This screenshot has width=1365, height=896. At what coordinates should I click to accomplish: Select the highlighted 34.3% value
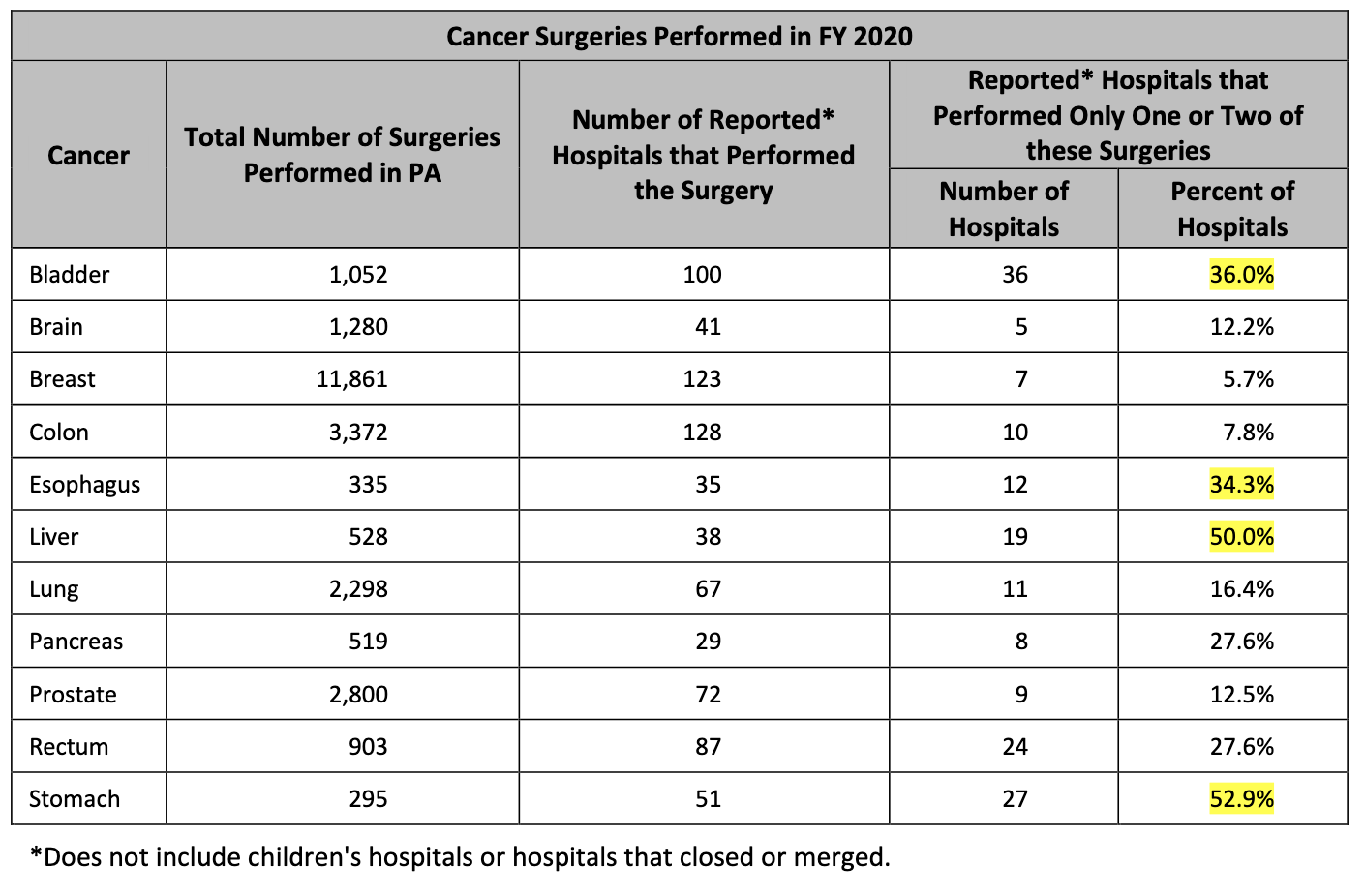(x=1241, y=485)
